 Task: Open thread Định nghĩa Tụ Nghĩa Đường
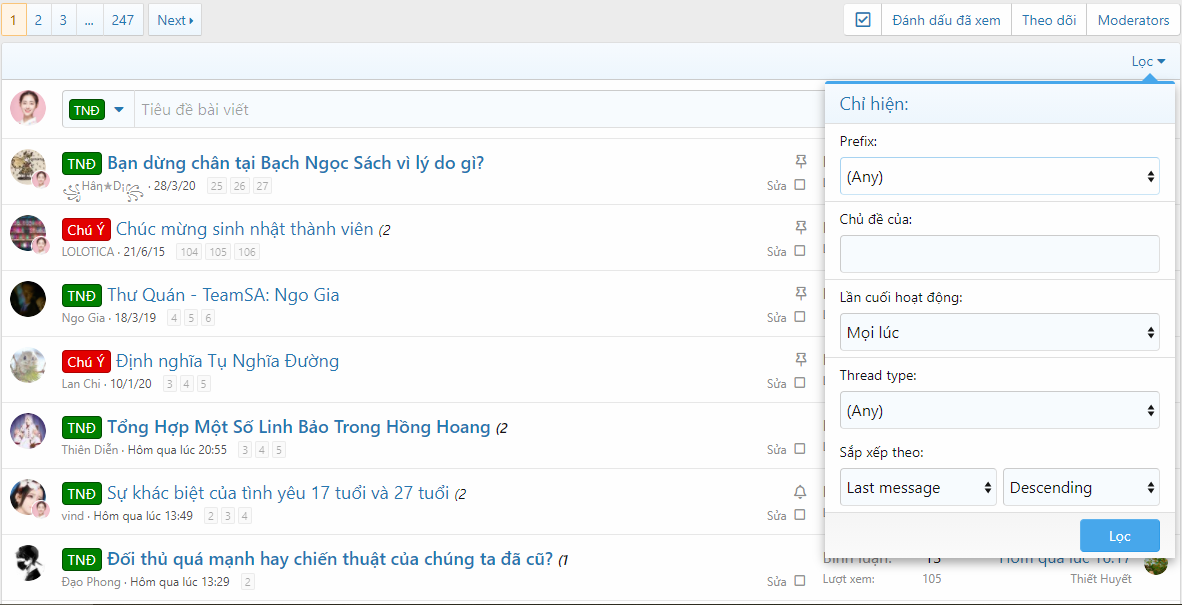click(x=227, y=361)
